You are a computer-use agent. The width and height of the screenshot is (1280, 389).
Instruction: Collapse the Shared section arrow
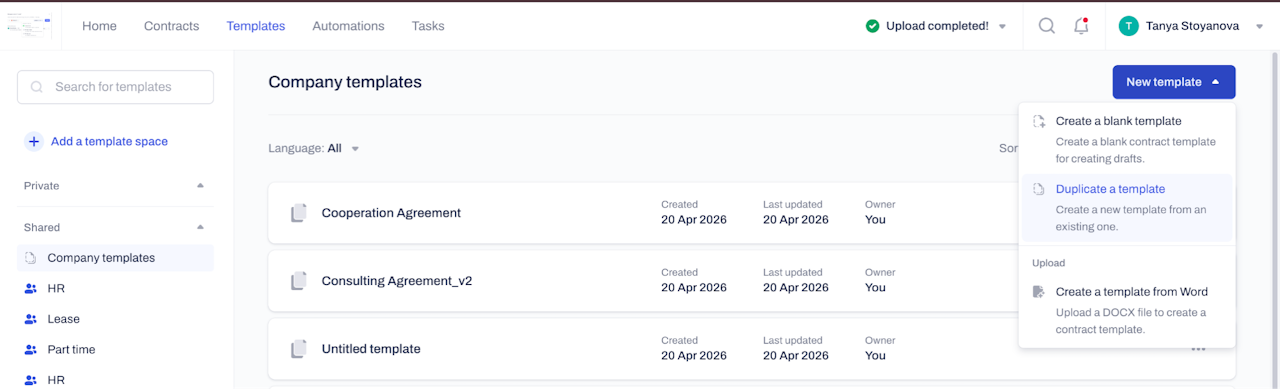[x=200, y=227]
